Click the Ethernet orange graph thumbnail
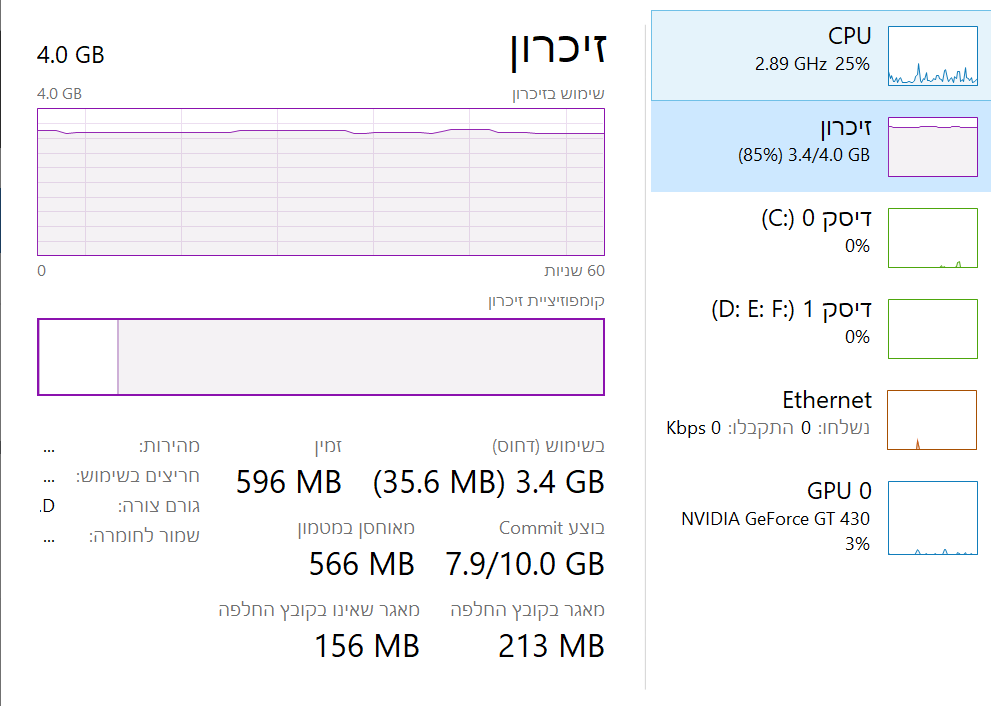Image resolution: width=991 pixels, height=706 pixels. point(932,420)
